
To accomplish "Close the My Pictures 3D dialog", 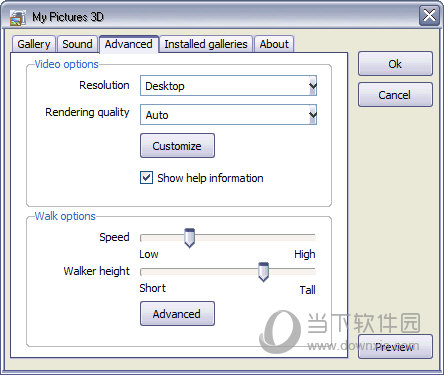I will pos(429,15).
